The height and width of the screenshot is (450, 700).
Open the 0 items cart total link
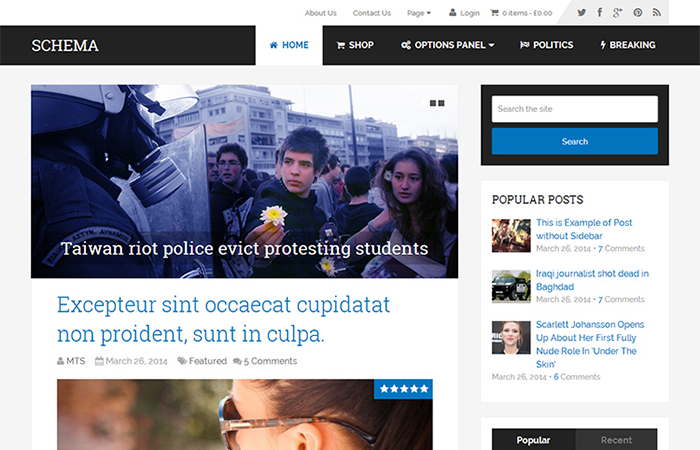click(527, 13)
